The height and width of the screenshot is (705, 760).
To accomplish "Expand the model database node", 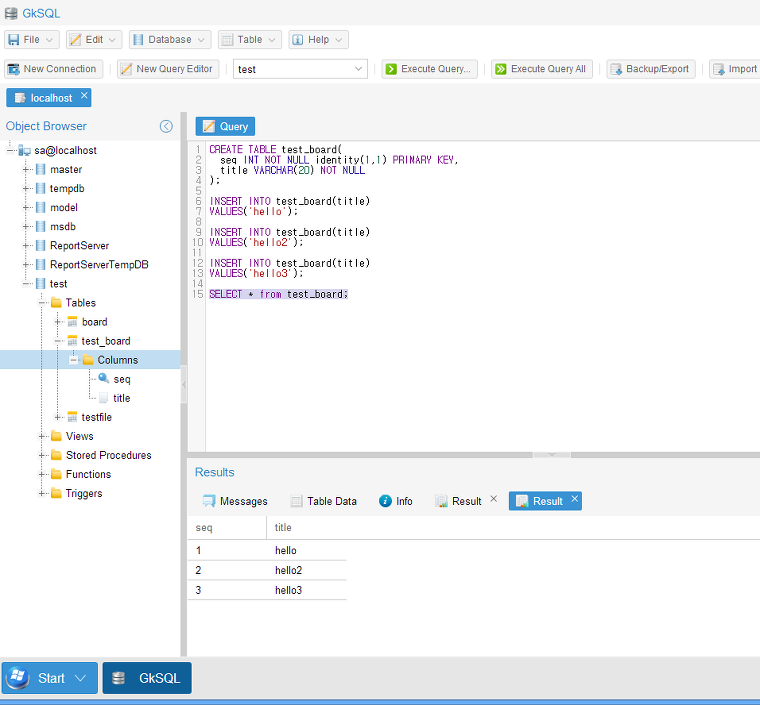I will (26, 207).
